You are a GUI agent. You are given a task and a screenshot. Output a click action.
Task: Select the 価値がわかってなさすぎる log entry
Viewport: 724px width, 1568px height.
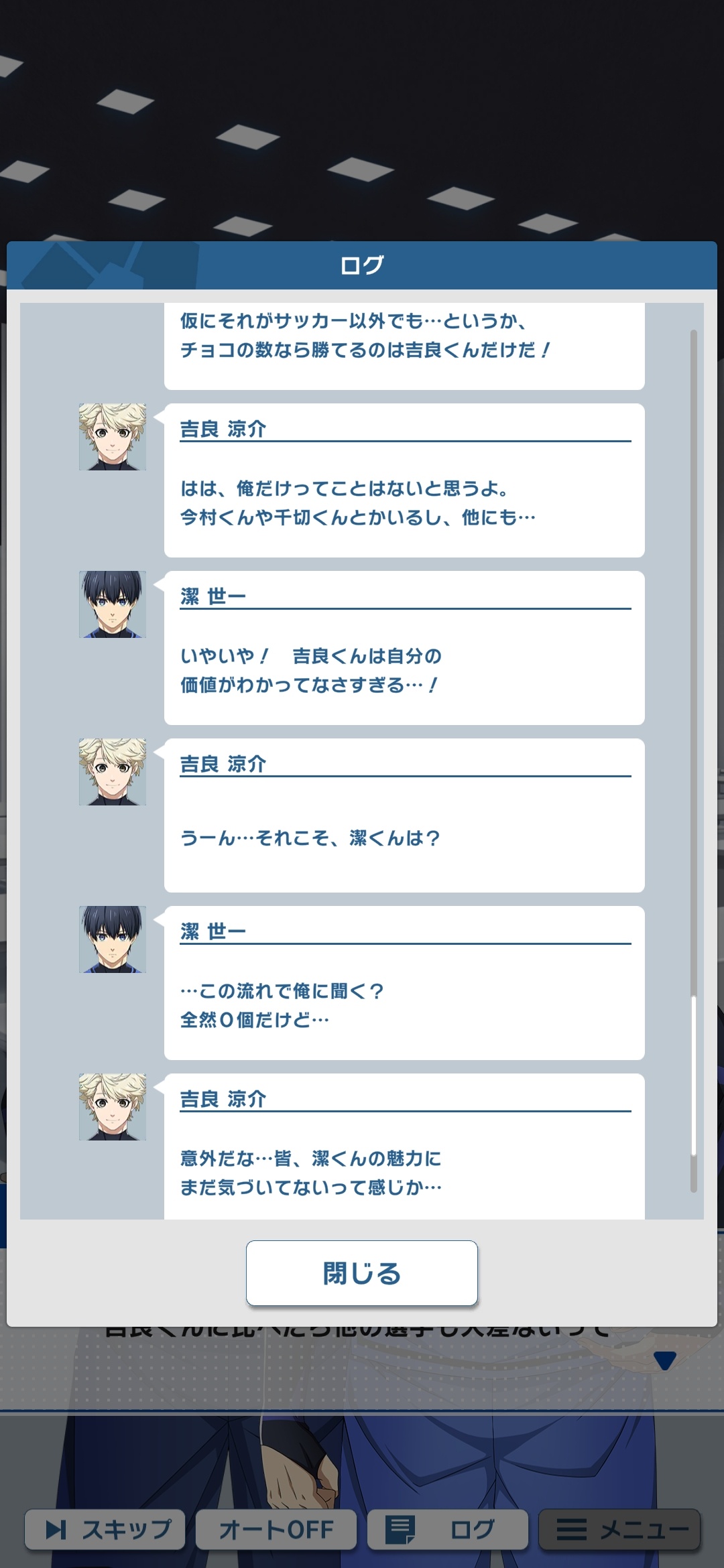[x=404, y=648]
